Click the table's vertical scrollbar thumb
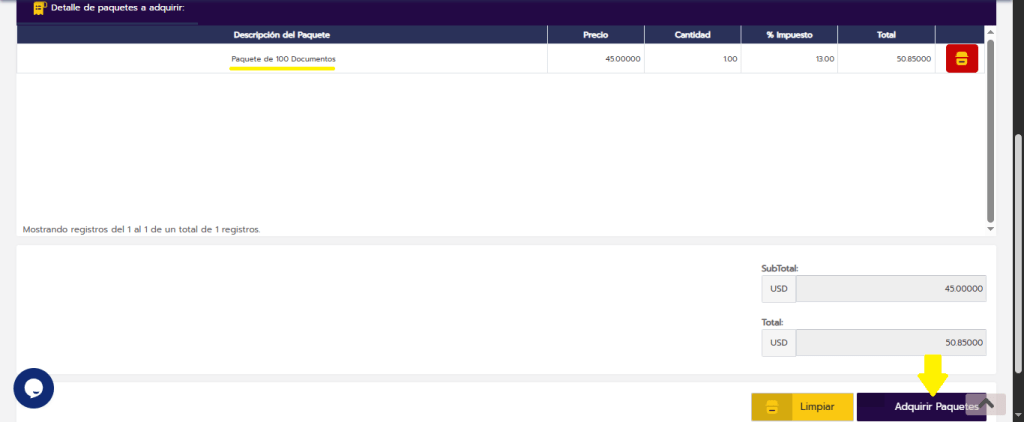1024x422 pixels. pyautogui.click(x=990, y=130)
